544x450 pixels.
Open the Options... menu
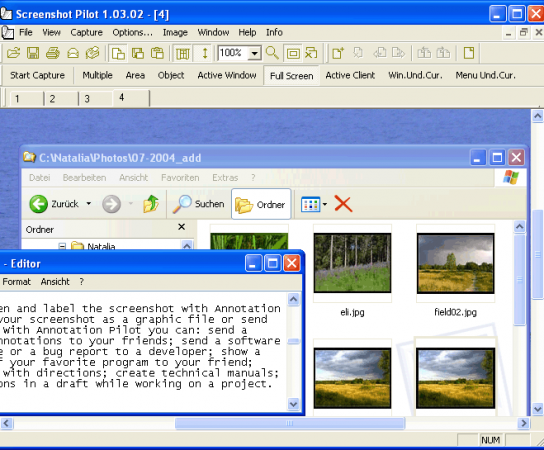tap(133, 32)
